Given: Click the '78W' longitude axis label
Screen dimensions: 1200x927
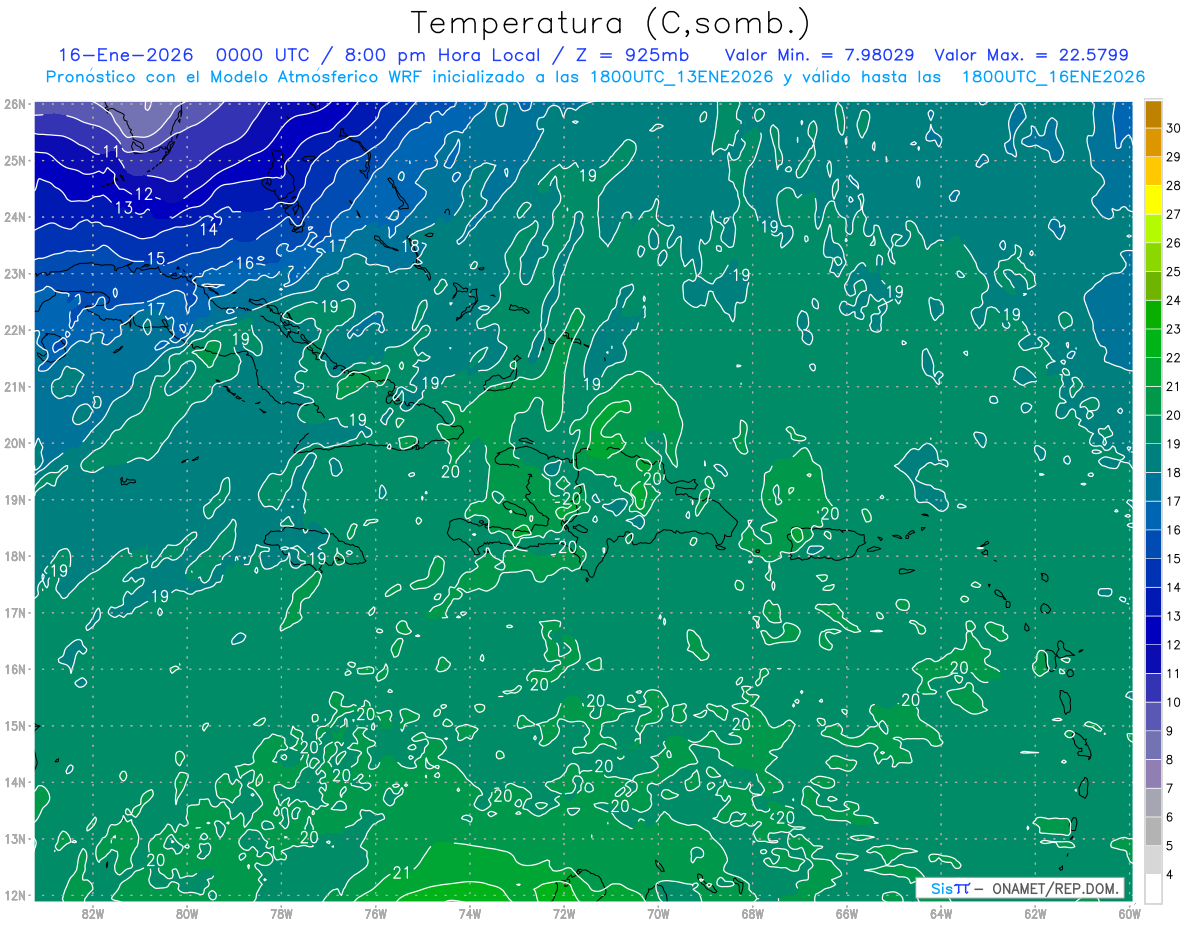Looking at the screenshot, I should click(281, 913).
